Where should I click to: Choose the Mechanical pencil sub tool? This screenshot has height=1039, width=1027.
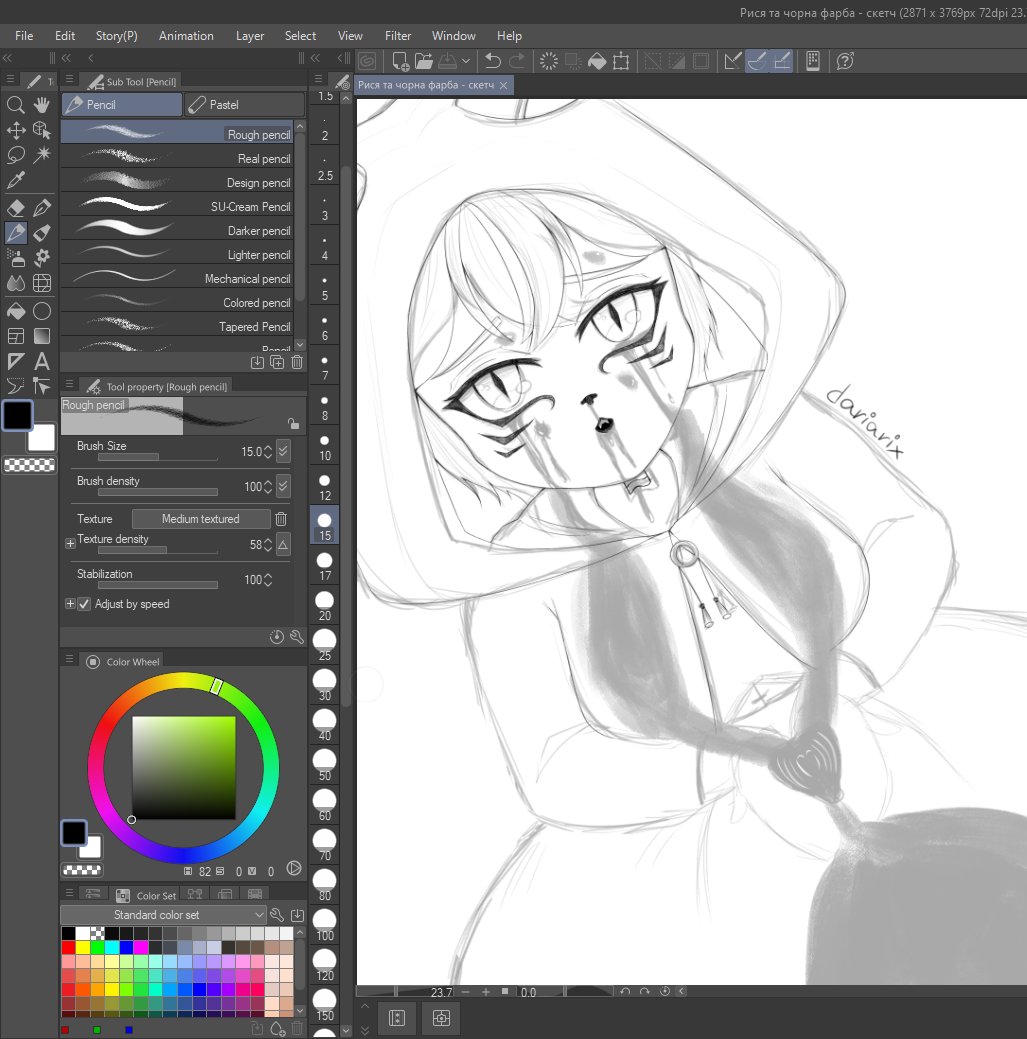pos(177,278)
